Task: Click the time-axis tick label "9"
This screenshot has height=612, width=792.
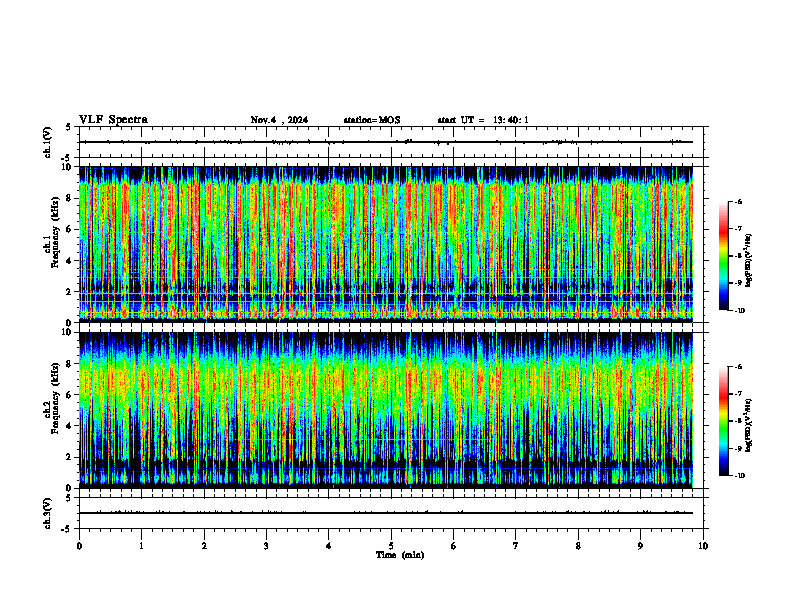Action: [x=640, y=546]
